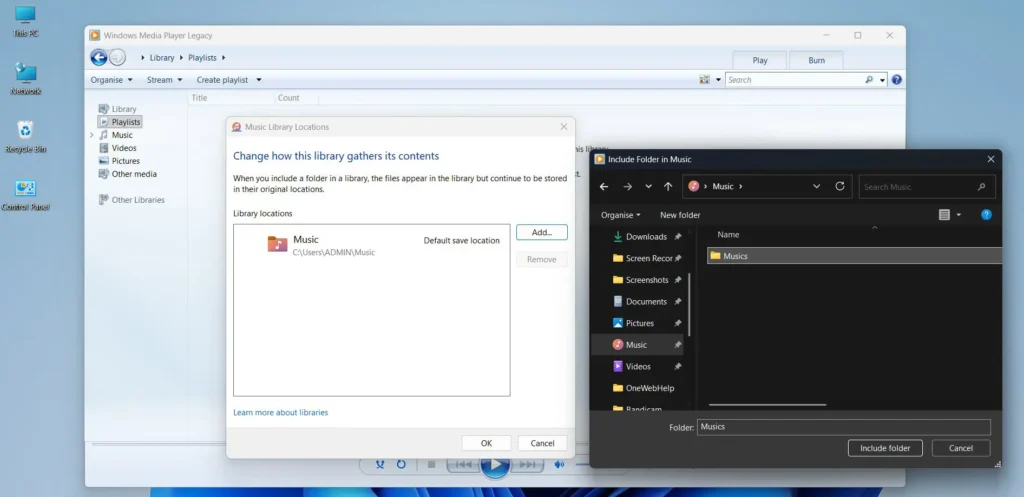Toggle repeat in the playback bar
This screenshot has width=1024, height=497.
(x=401, y=464)
